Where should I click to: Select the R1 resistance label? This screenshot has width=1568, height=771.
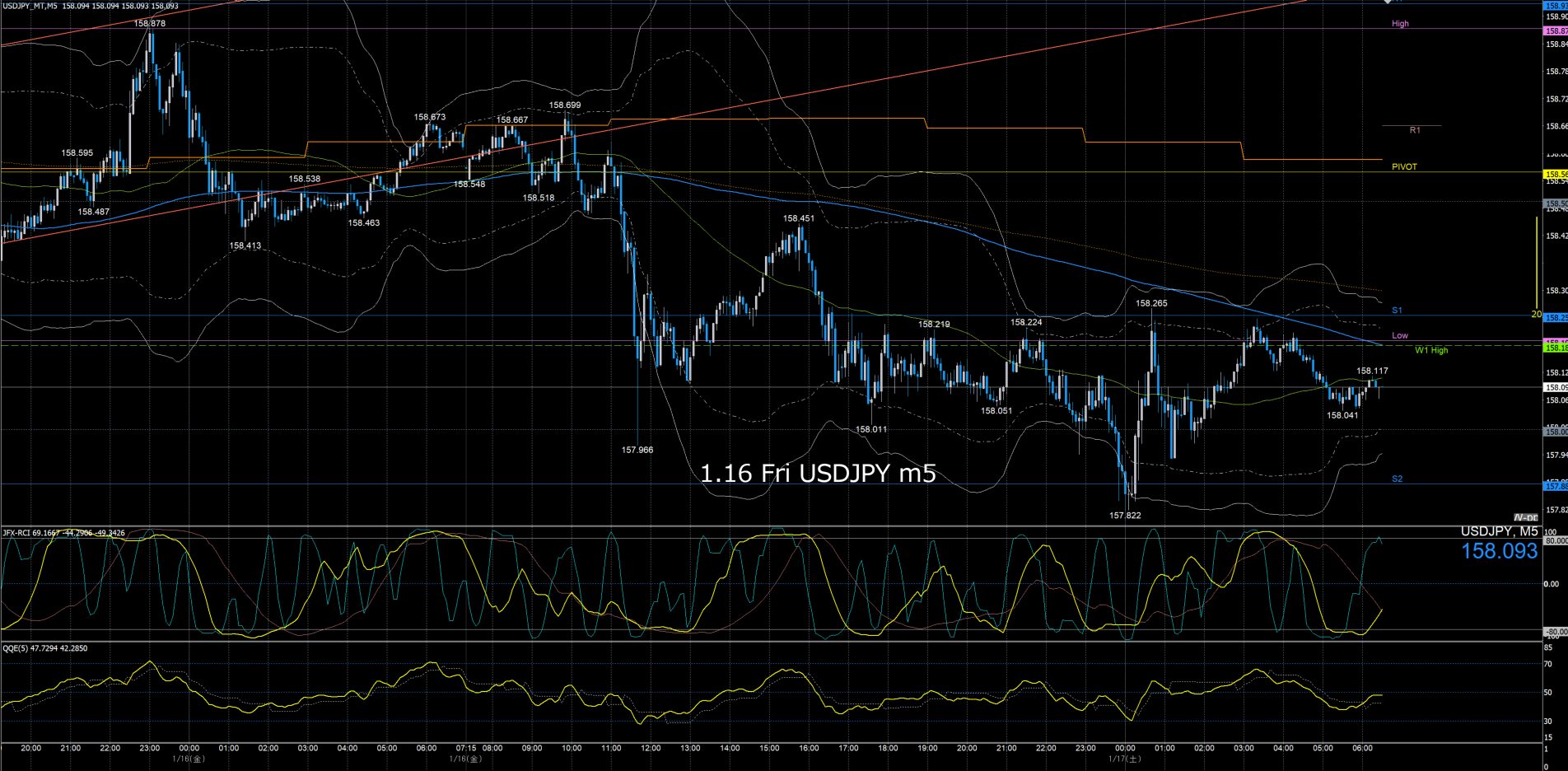coord(1414,130)
